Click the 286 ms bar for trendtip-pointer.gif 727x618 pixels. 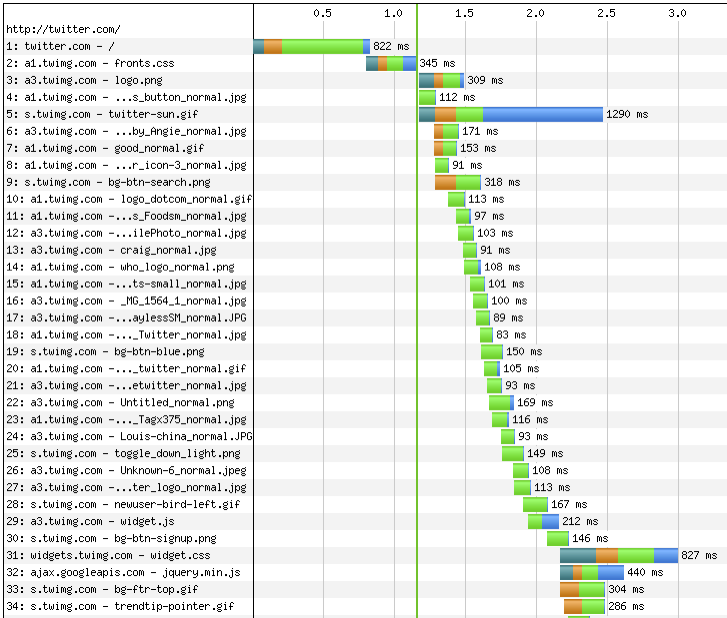point(584,606)
